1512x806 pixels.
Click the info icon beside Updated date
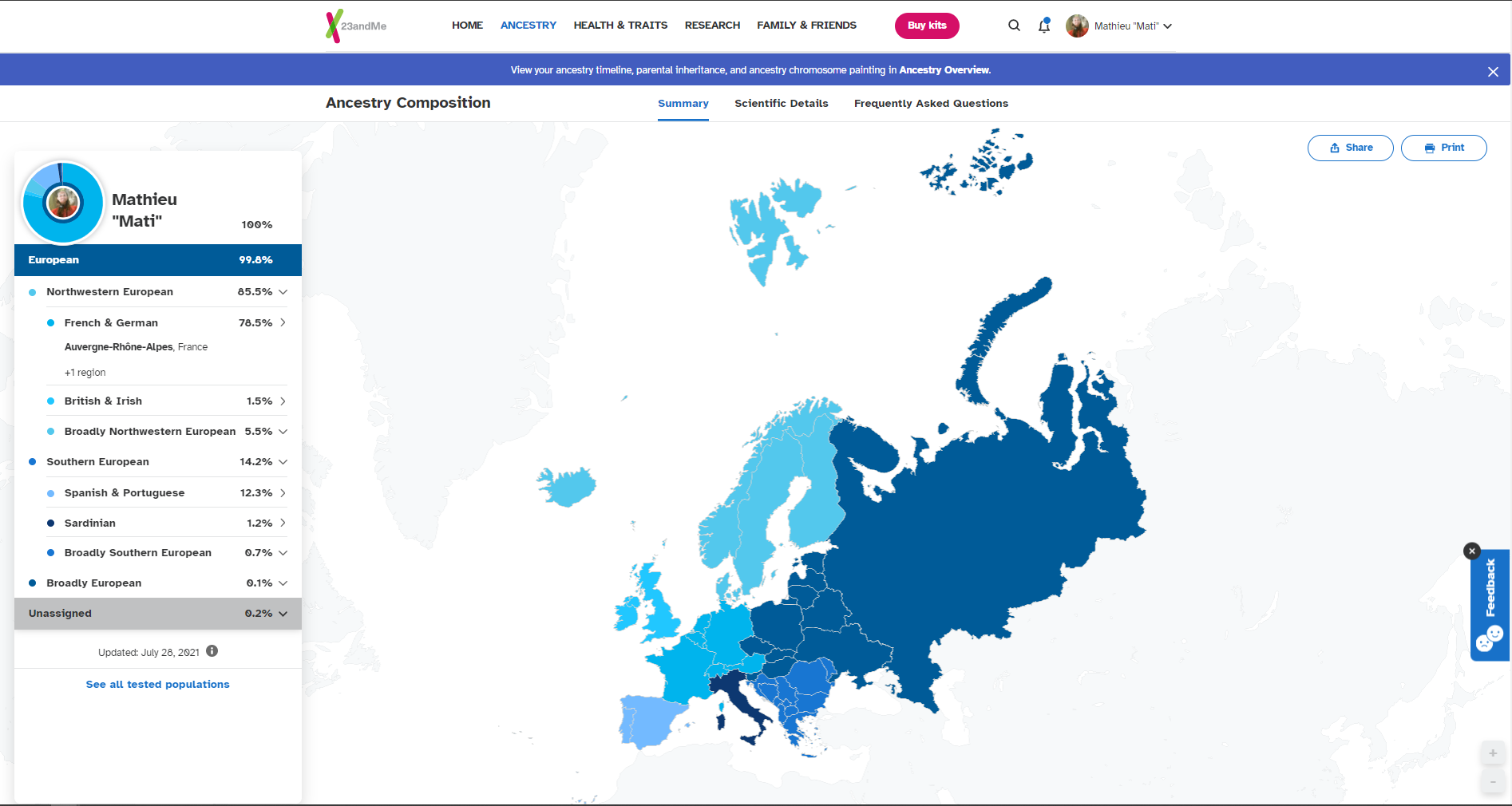pyautogui.click(x=212, y=651)
